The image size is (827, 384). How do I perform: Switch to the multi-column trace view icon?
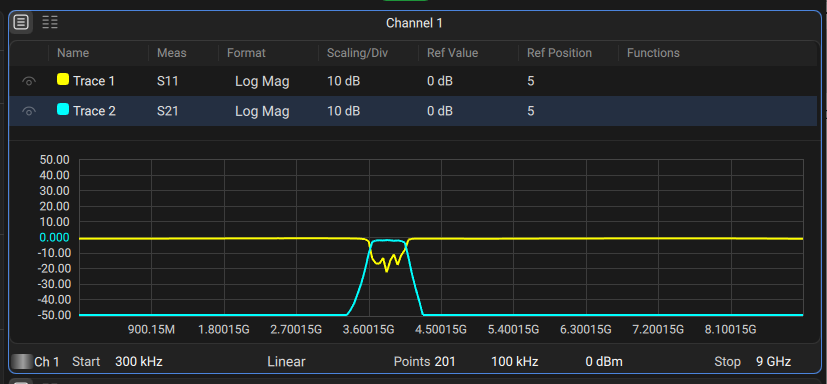tap(50, 22)
